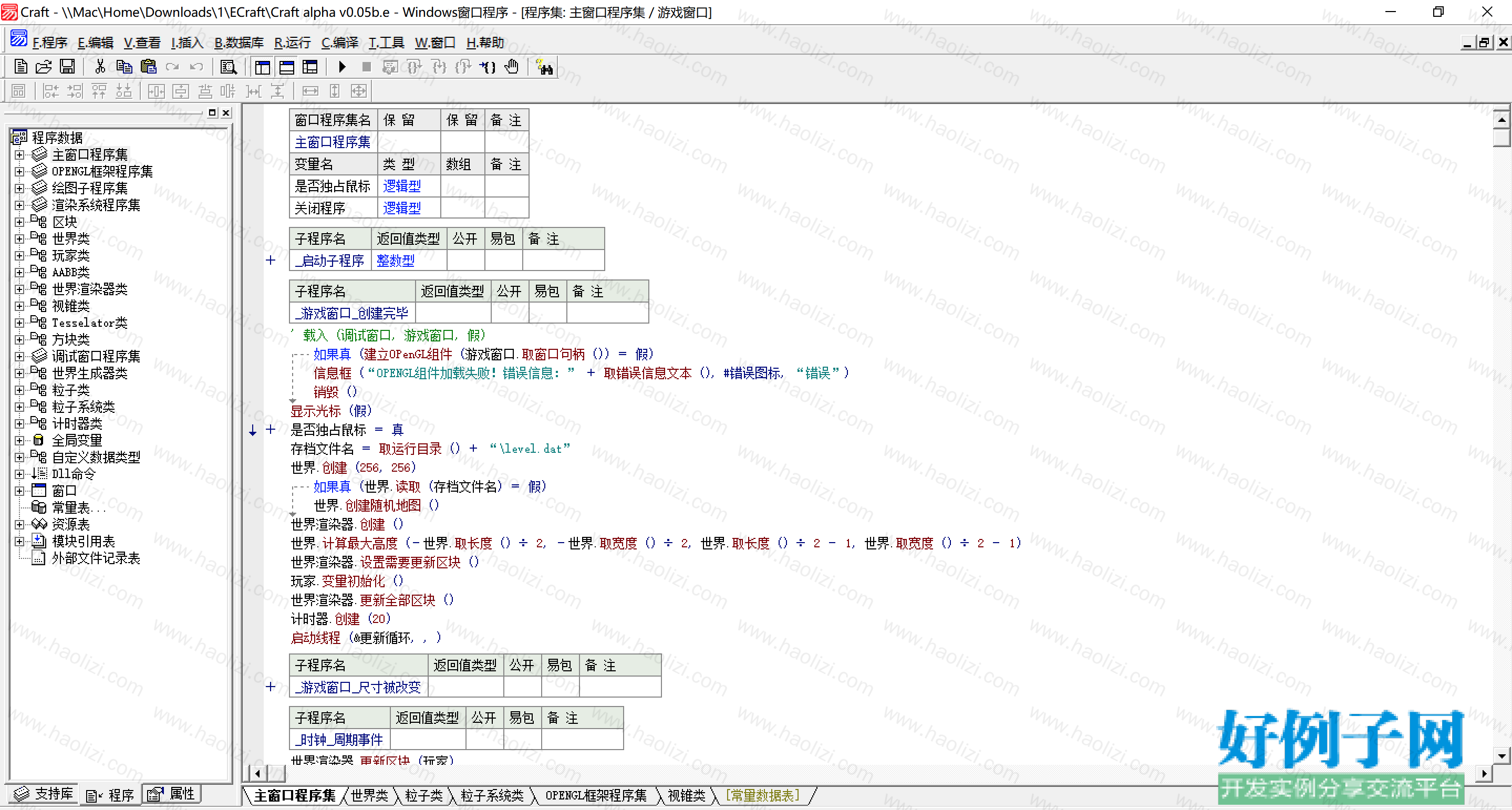Float the left work panel
This screenshot has height=810, width=1512.
pos(212,113)
